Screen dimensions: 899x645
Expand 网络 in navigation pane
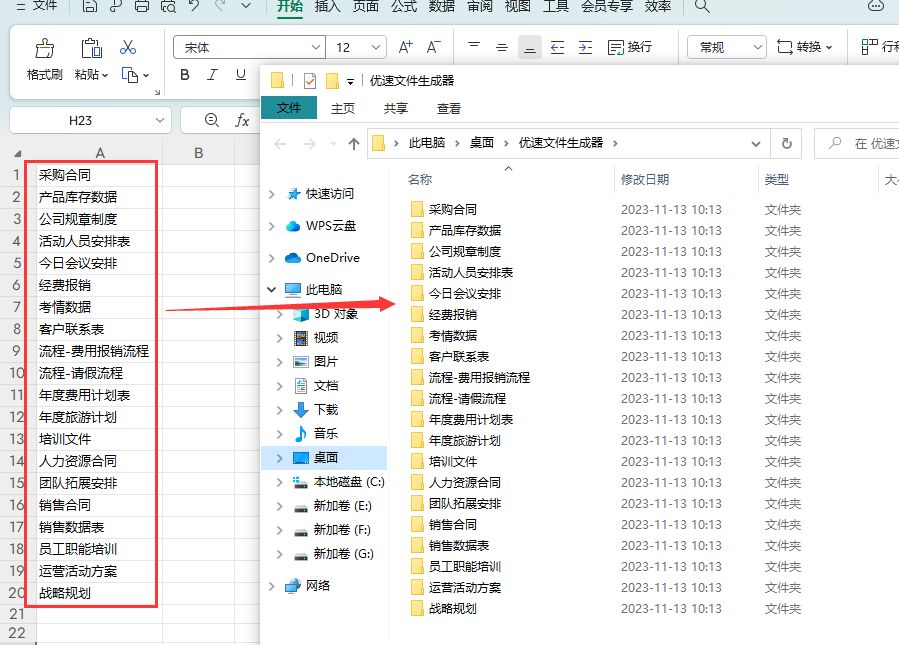click(x=272, y=586)
